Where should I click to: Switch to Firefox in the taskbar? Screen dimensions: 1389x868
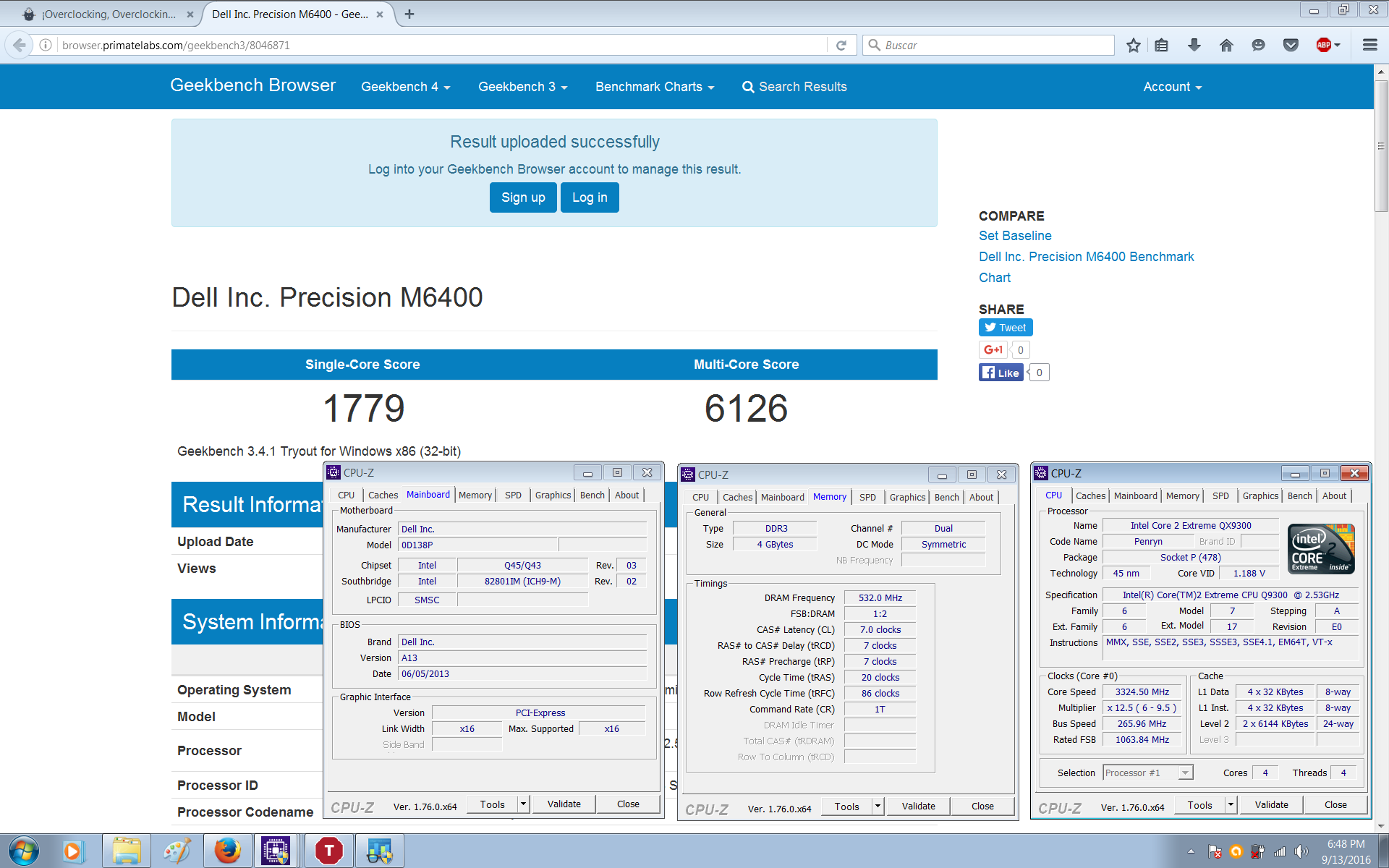pos(227,851)
